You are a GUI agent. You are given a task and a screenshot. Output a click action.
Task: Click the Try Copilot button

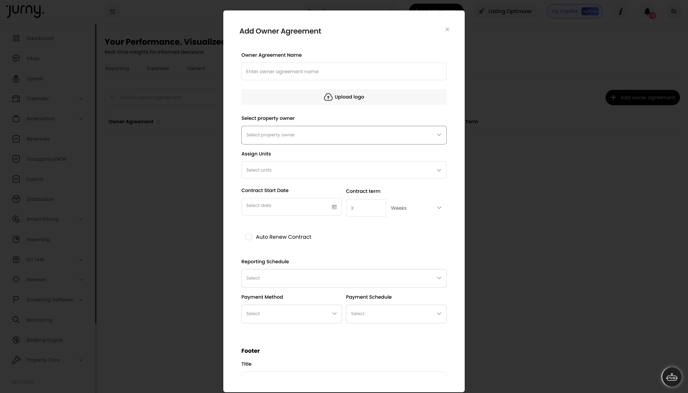(574, 11)
